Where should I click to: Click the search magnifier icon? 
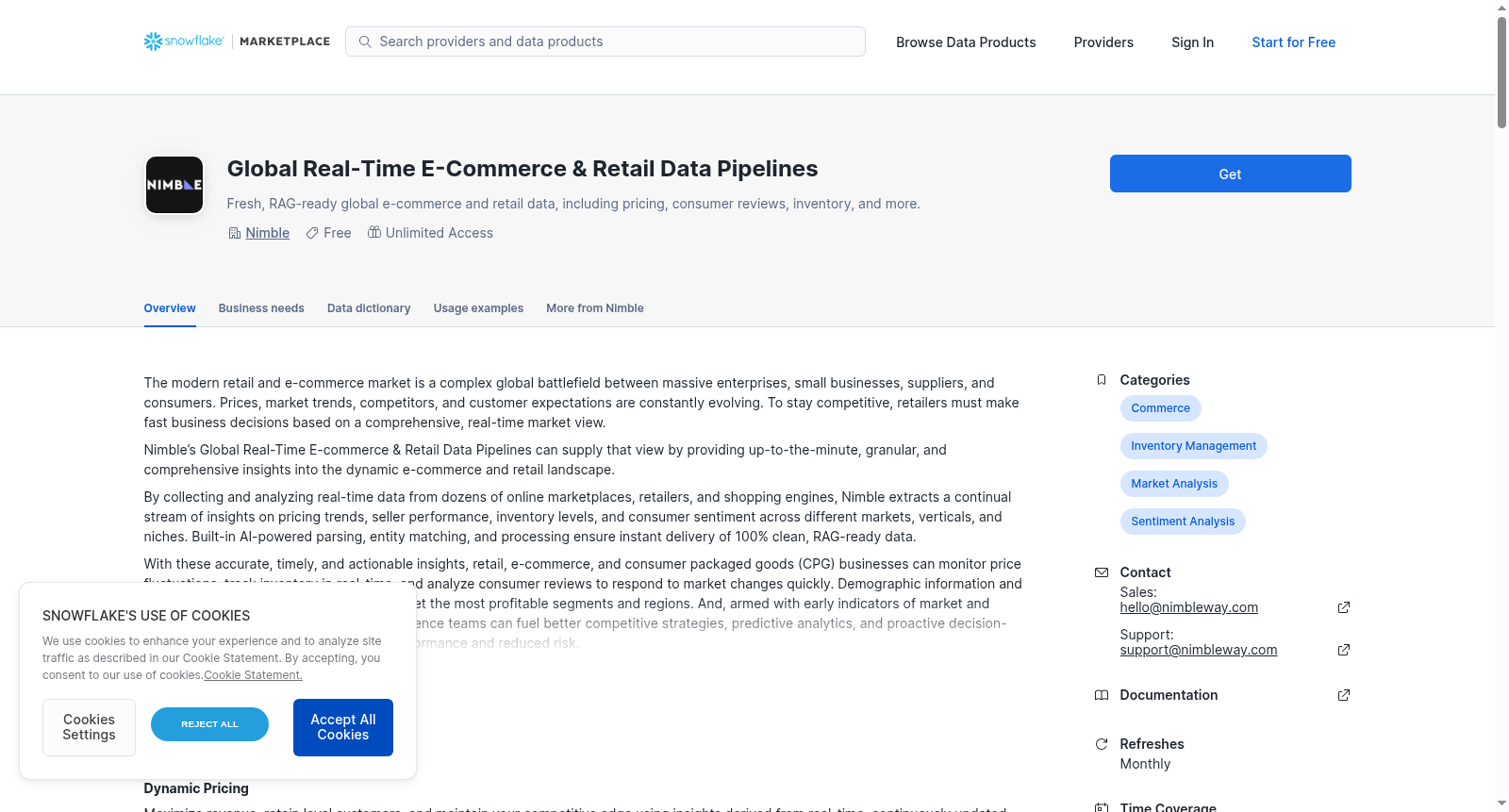pos(365,41)
